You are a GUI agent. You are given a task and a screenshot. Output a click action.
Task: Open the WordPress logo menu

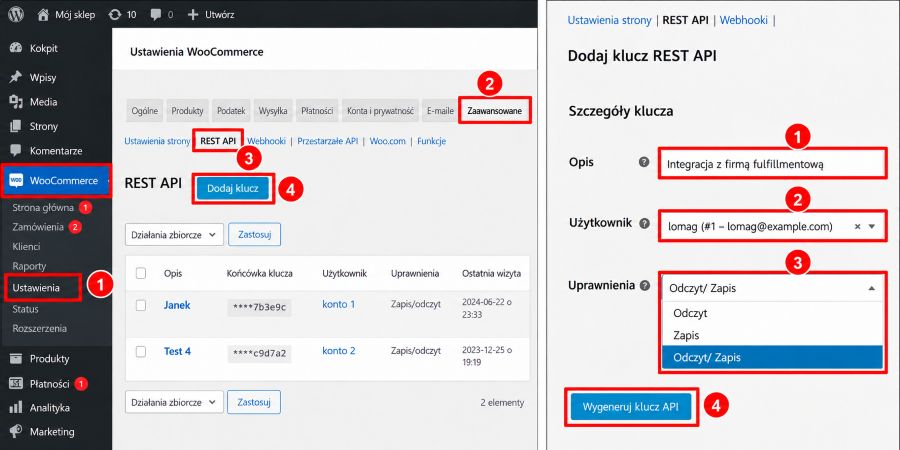coord(16,14)
